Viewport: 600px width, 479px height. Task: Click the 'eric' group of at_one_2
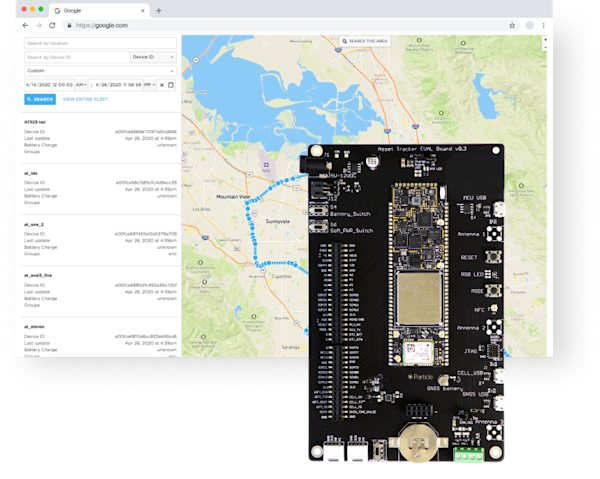[173, 254]
